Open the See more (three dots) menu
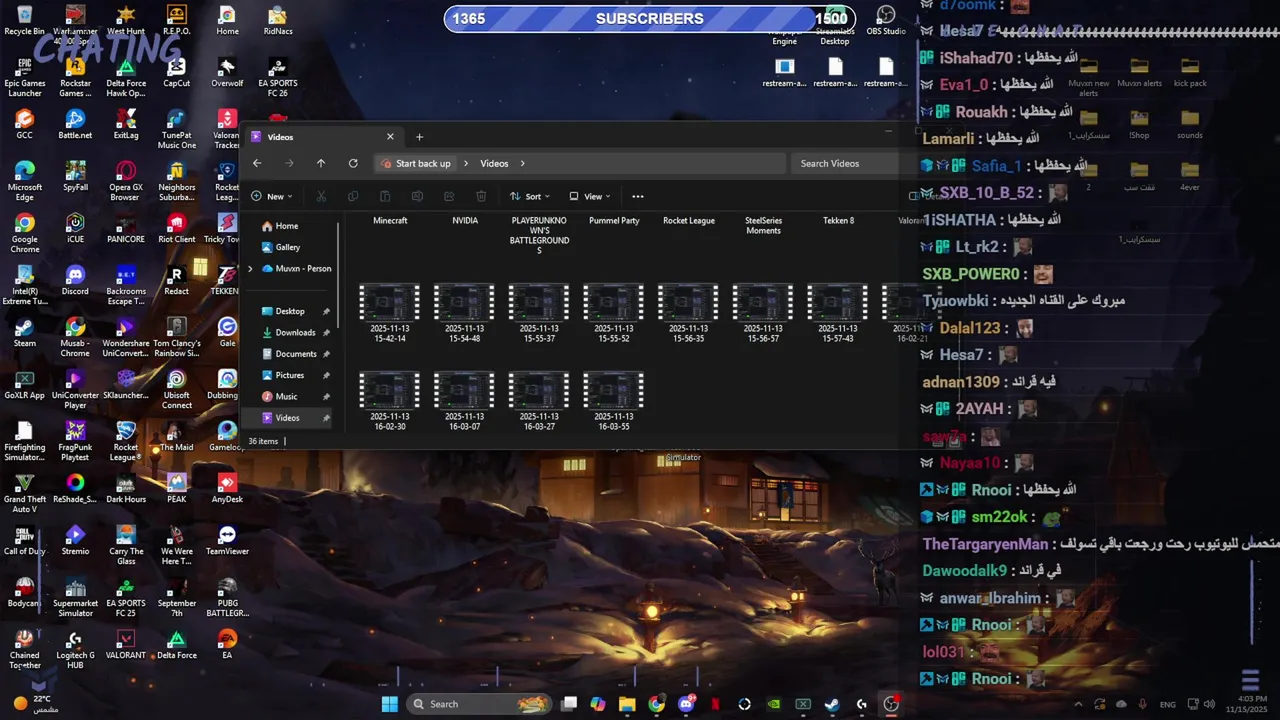The image size is (1280, 720). 638,196
